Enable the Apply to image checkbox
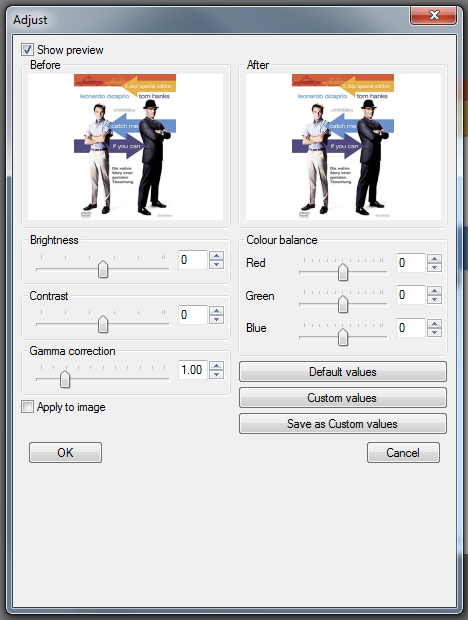Screen dimensions: 468x620 pos(27,406)
